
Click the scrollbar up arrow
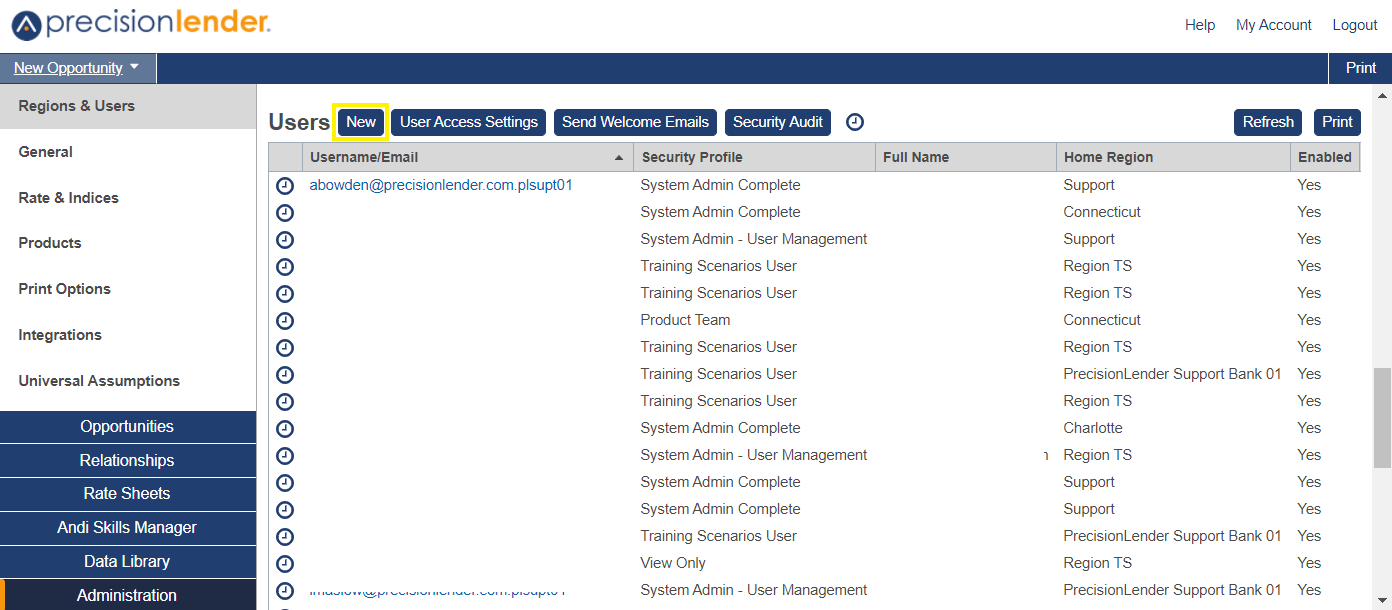1382,96
